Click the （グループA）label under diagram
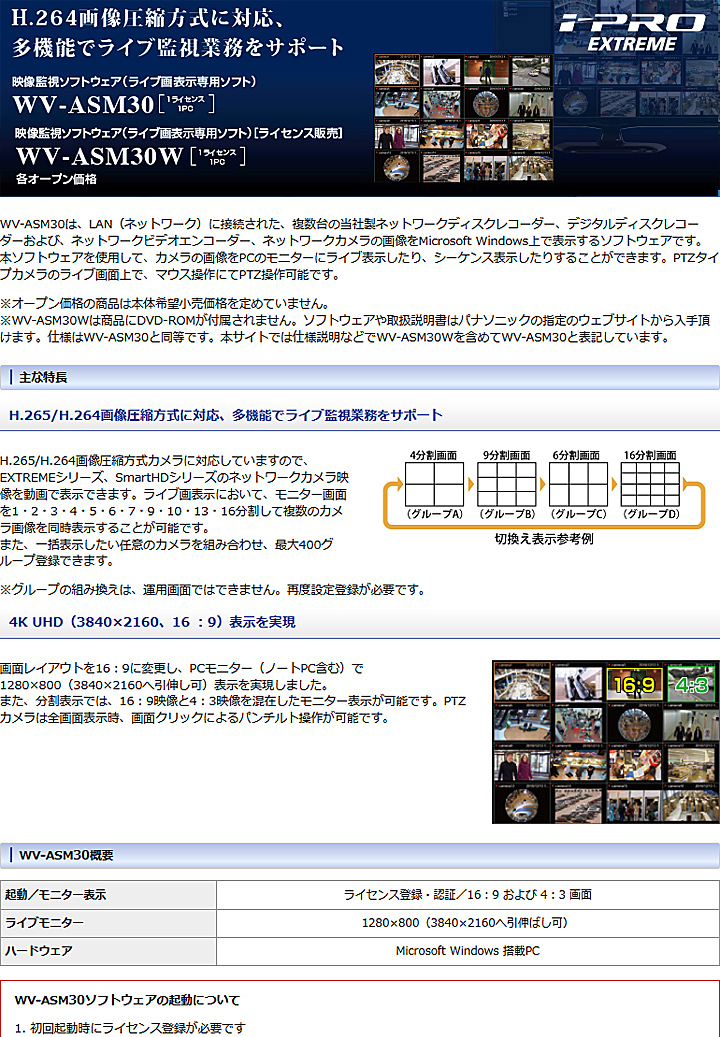This screenshot has width=720, height=1037. pos(434,515)
